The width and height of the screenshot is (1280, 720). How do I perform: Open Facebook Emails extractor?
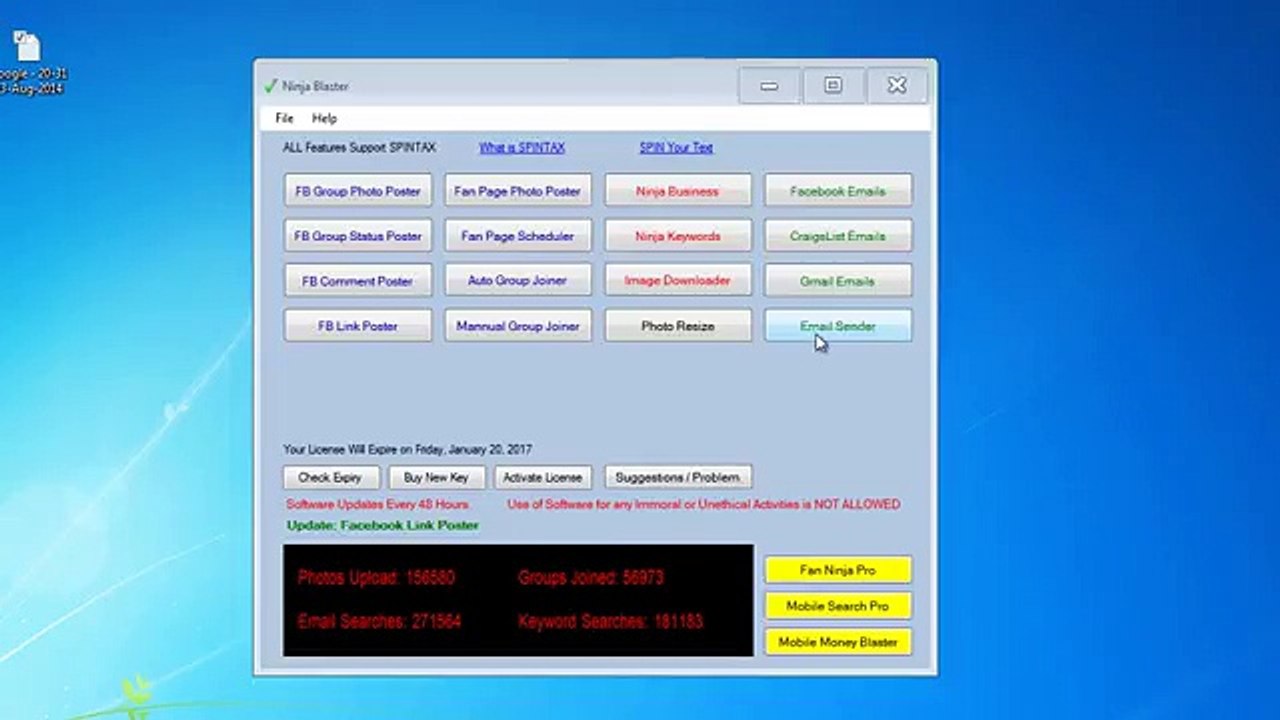[838, 191]
